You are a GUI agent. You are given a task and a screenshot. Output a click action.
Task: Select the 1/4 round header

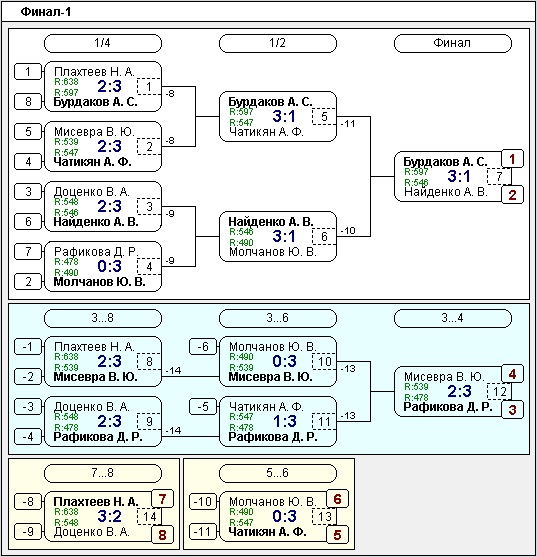(x=103, y=43)
